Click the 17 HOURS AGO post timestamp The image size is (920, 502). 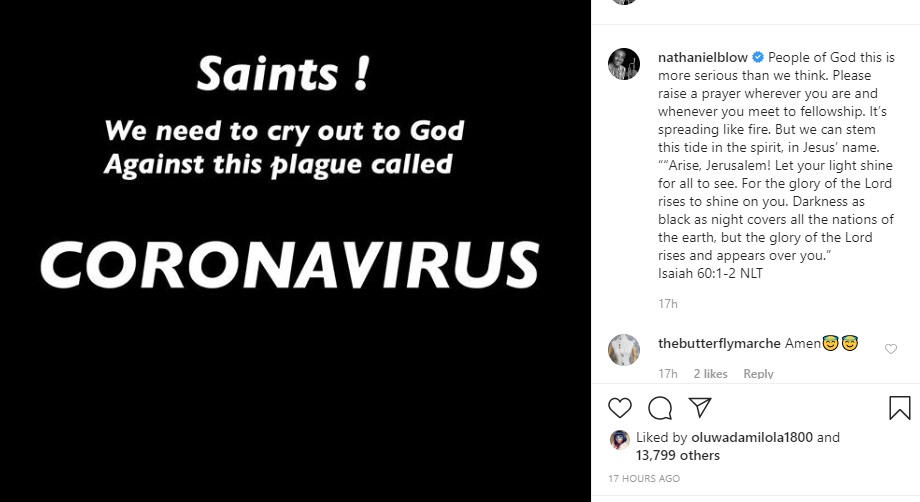644,479
